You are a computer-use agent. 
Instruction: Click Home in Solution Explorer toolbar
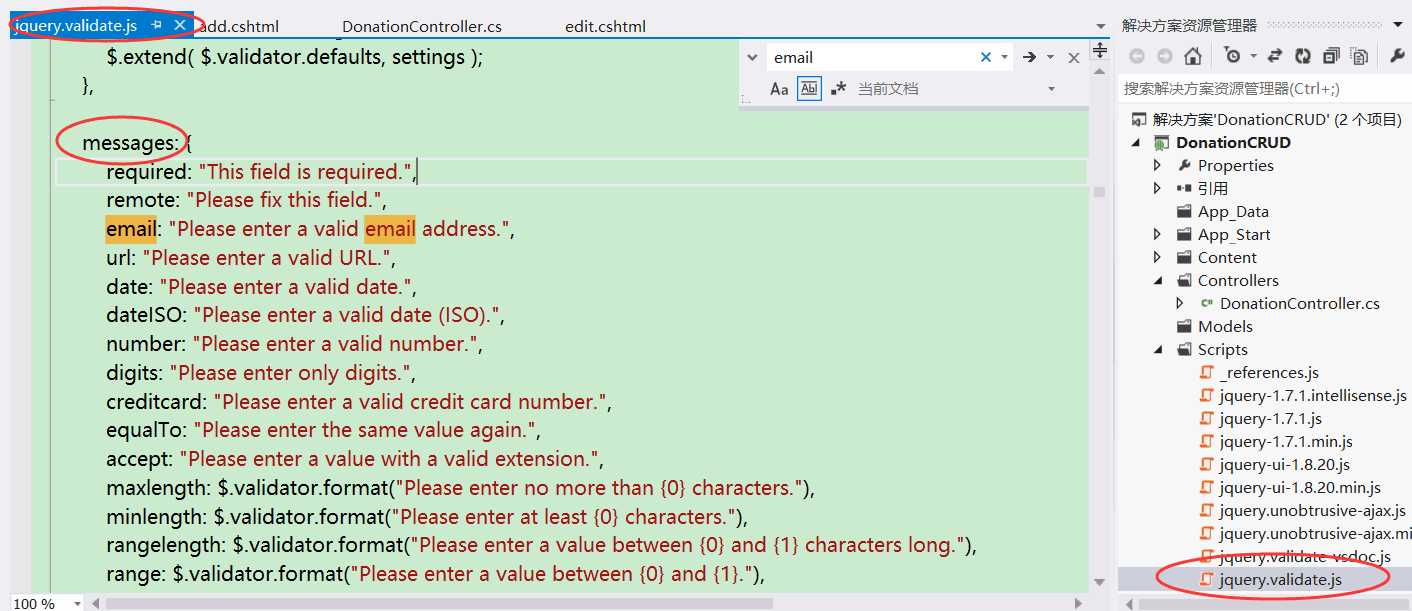(x=1192, y=56)
